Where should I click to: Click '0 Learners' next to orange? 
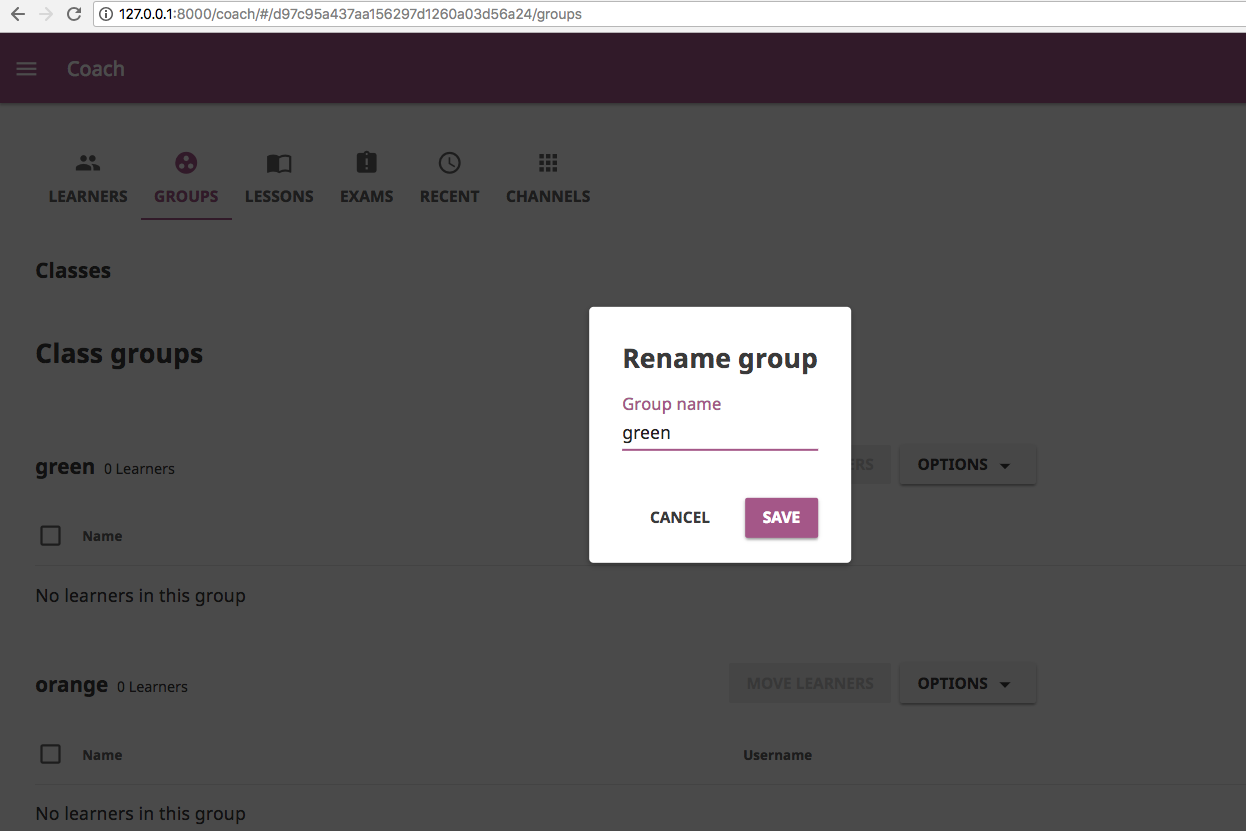(x=152, y=687)
